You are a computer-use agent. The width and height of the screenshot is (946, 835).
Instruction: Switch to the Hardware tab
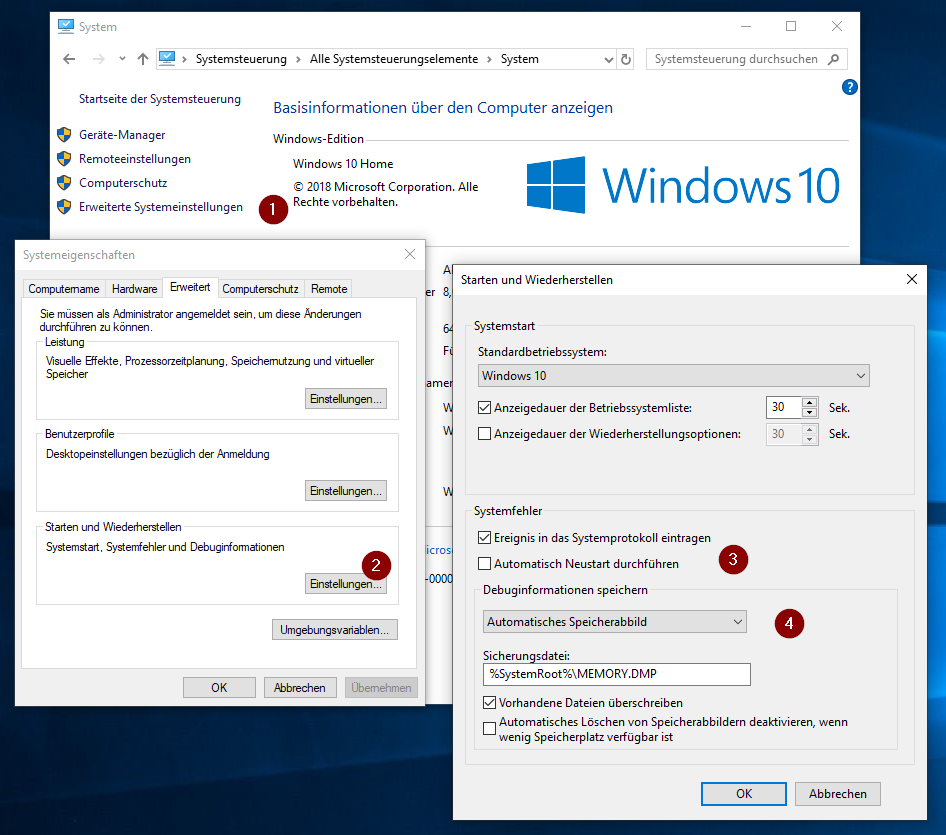(135, 289)
